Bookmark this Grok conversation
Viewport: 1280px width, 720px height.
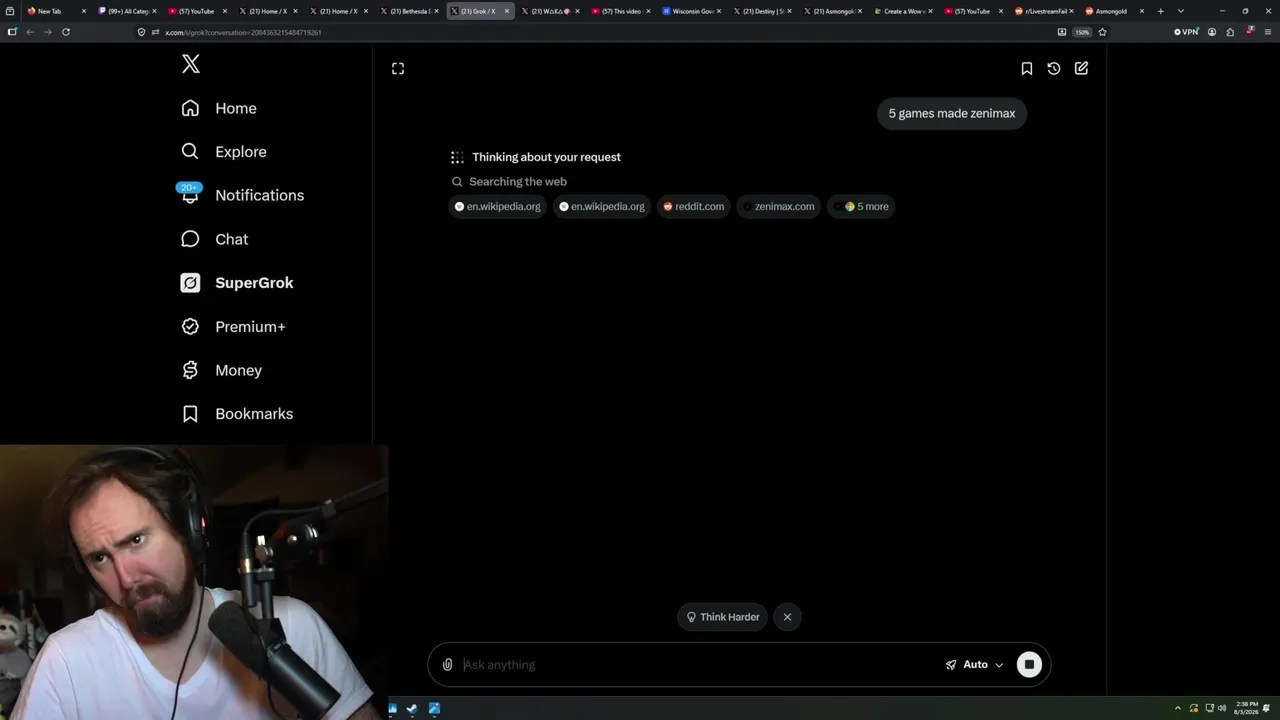click(1026, 68)
